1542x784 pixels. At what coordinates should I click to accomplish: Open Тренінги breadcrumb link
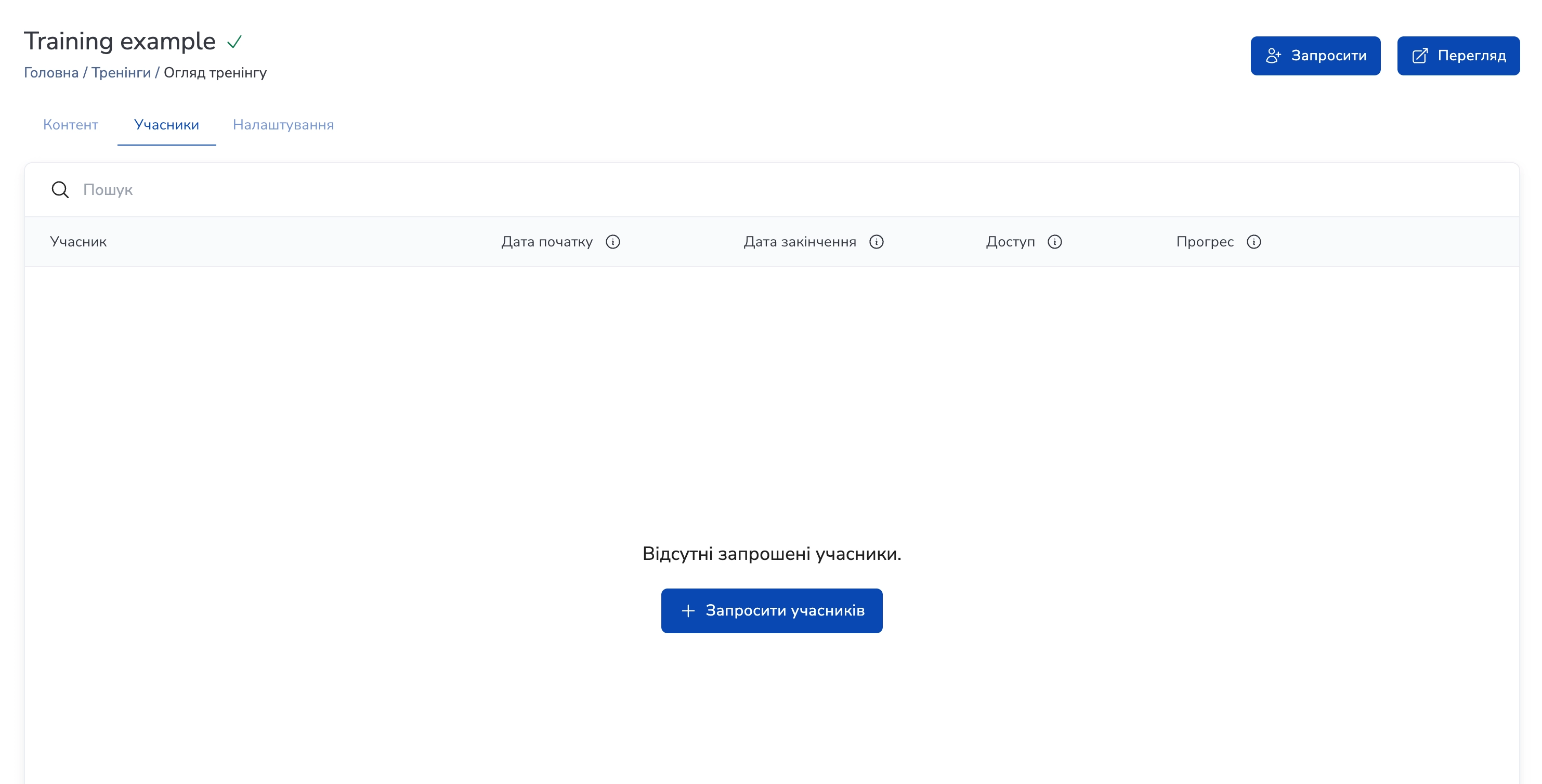pyautogui.click(x=121, y=72)
